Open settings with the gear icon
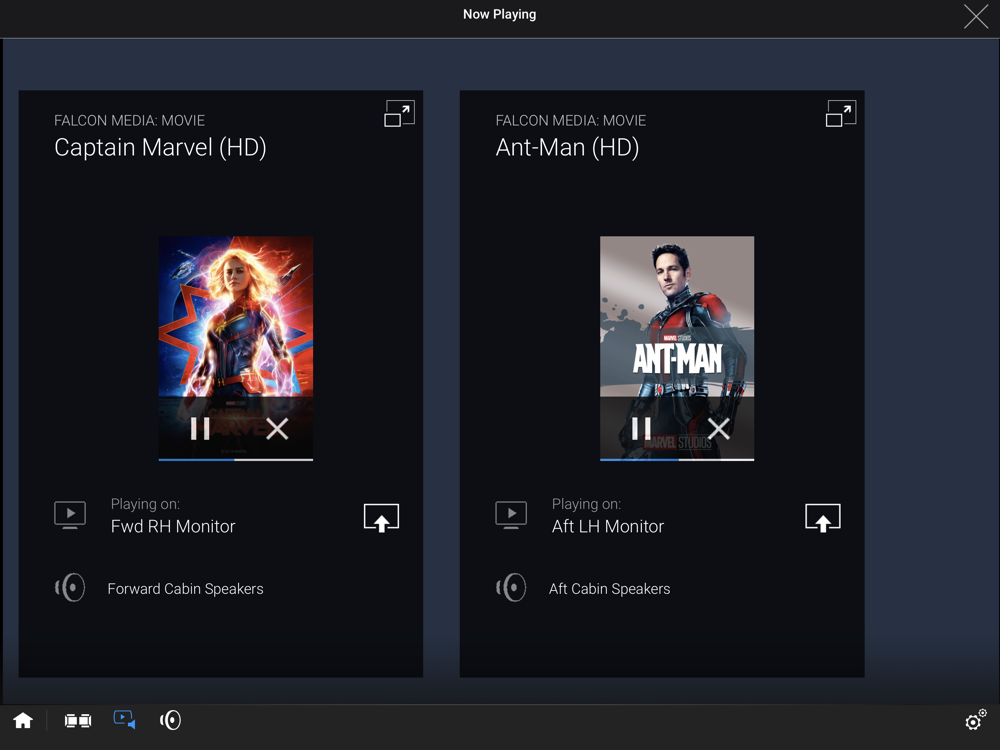The image size is (1000, 750). point(975,720)
